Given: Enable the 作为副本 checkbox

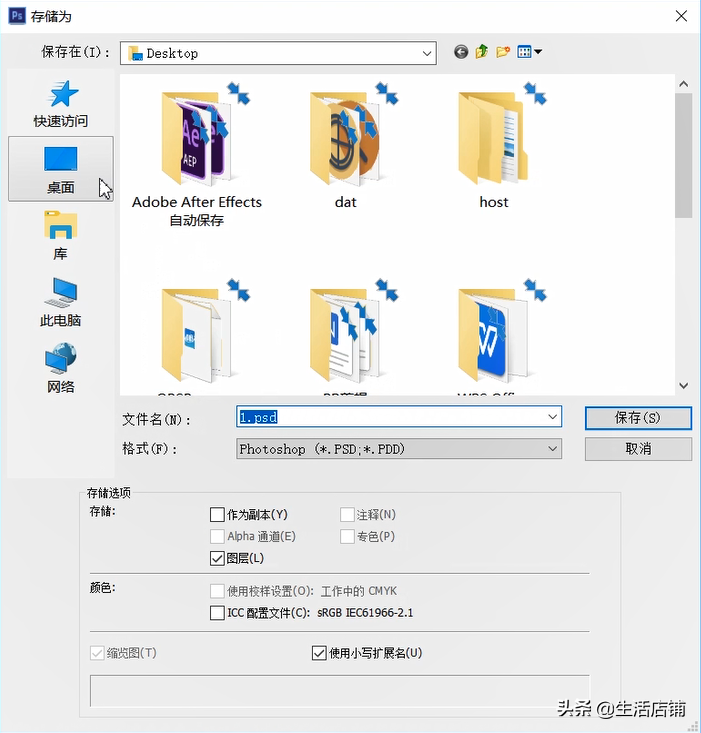Looking at the screenshot, I should (217, 515).
